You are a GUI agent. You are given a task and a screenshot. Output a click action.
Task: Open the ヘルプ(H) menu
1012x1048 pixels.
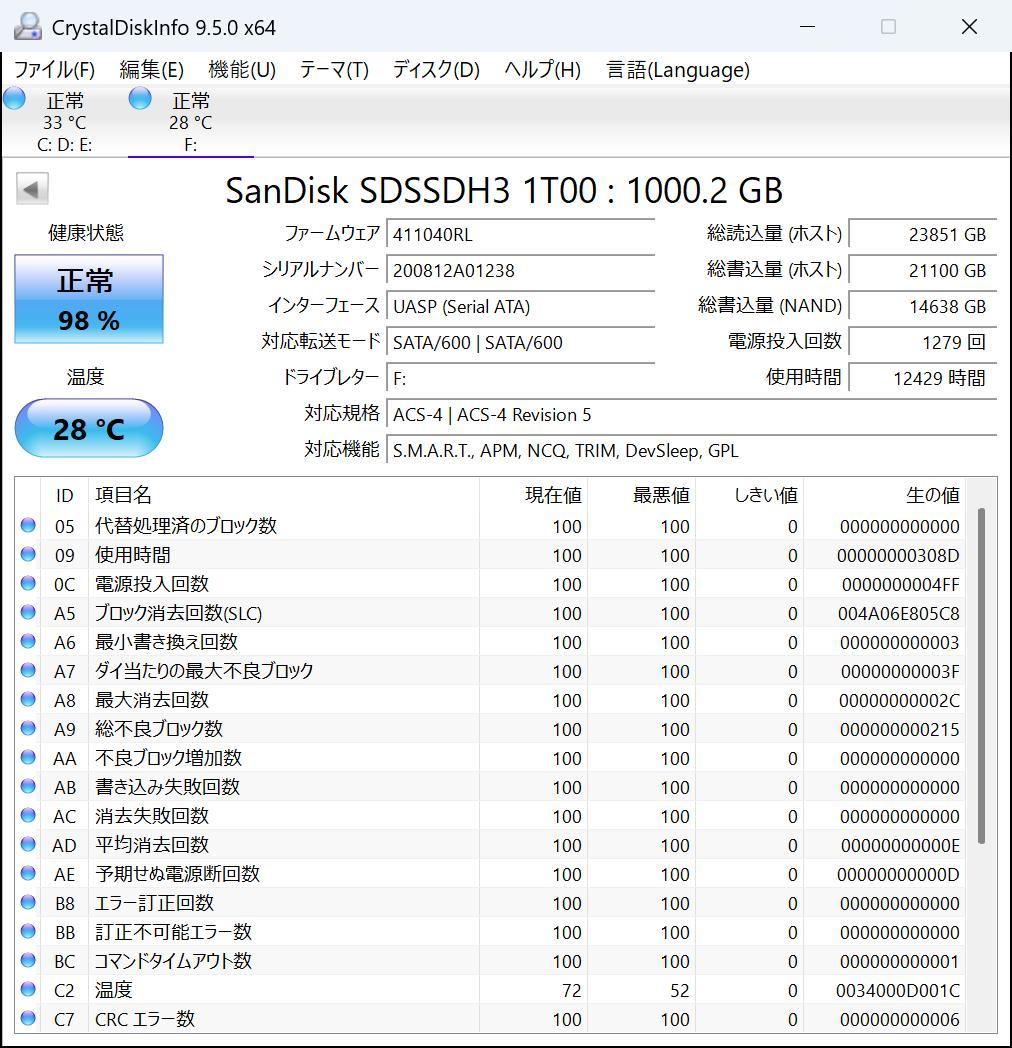542,70
